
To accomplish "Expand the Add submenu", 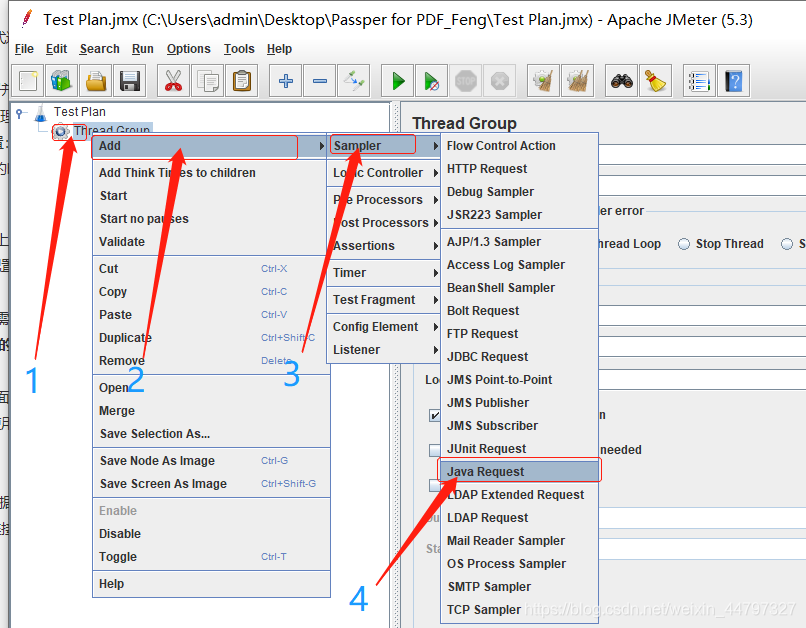I will [x=209, y=146].
